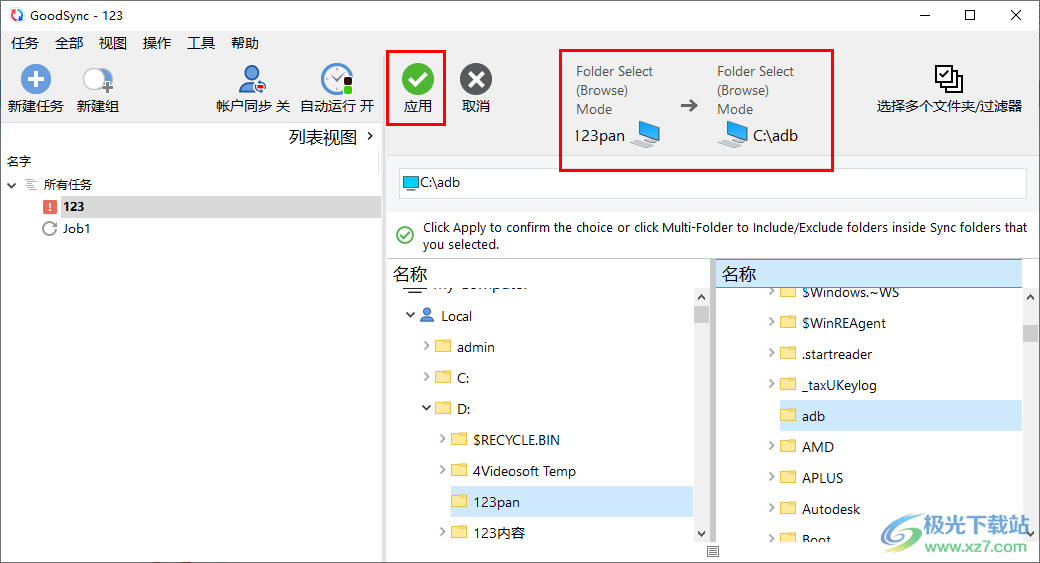Image resolution: width=1040 pixels, height=563 pixels.
Task: Click the red error icon of job 123
Action: pyautogui.click(x=50, y=207)
